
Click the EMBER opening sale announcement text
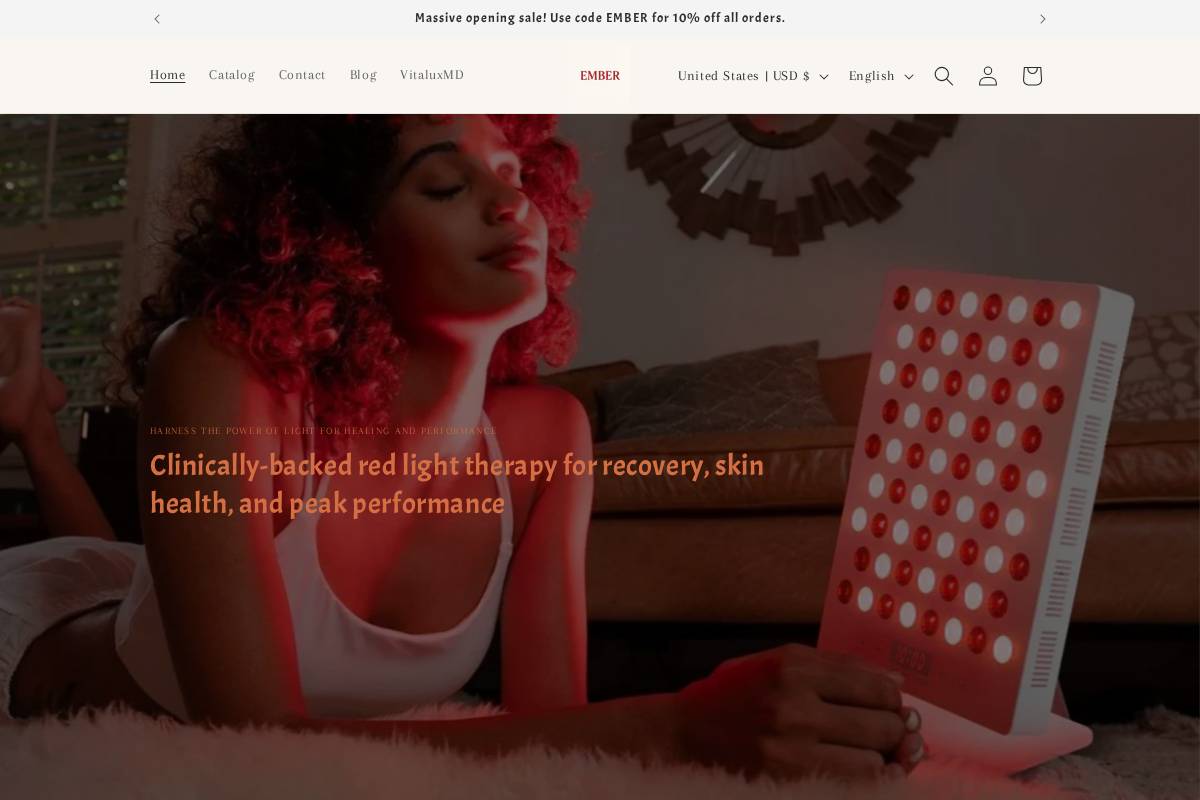tap(600, 18)
